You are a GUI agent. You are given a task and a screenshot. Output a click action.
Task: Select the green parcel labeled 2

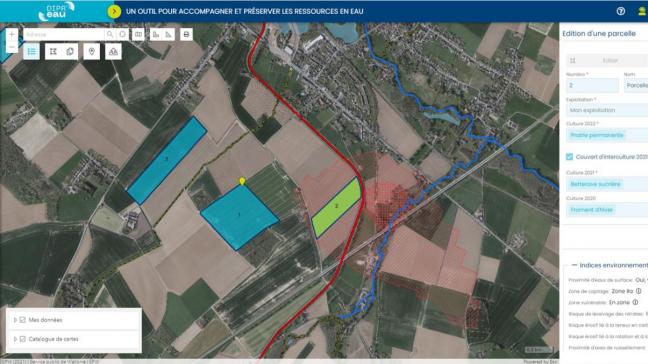click(x=336, y=207)
